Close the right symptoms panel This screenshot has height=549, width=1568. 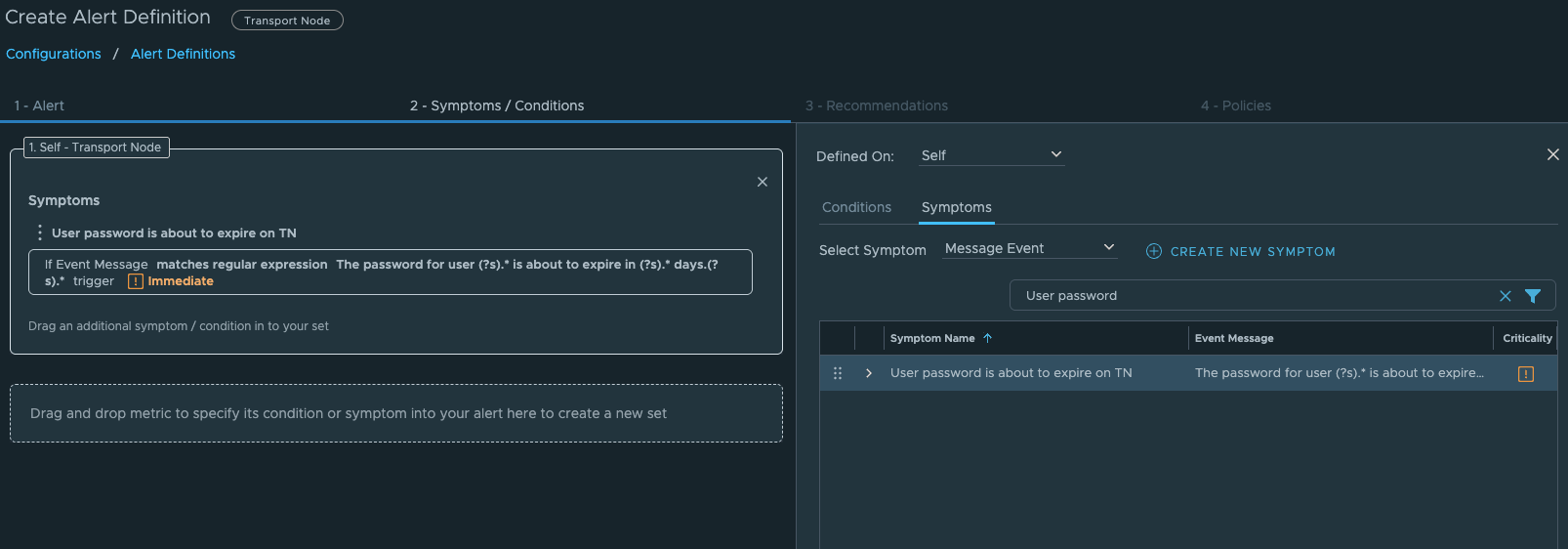point(1552,154)
